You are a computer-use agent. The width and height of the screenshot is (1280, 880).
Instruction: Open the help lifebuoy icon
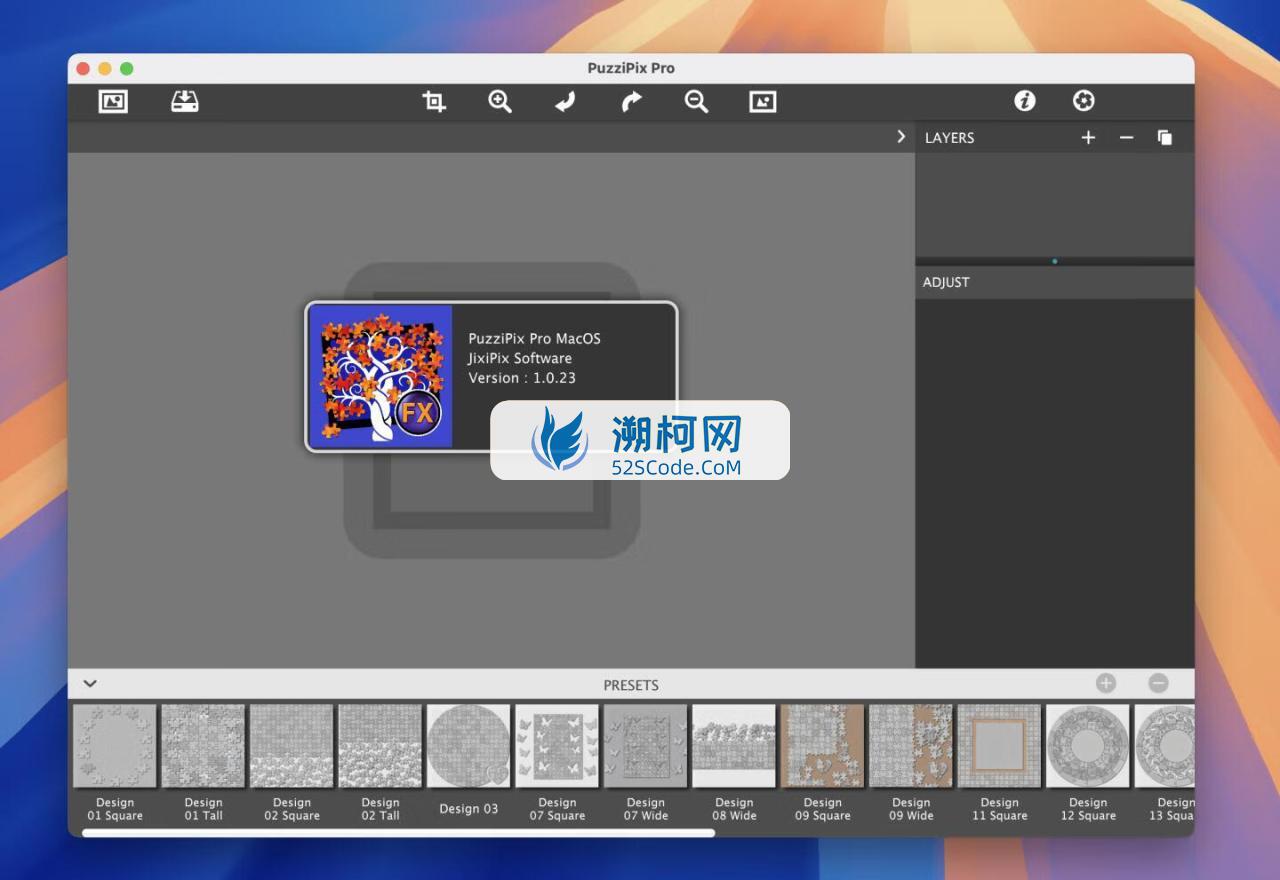pos(1084,101)
